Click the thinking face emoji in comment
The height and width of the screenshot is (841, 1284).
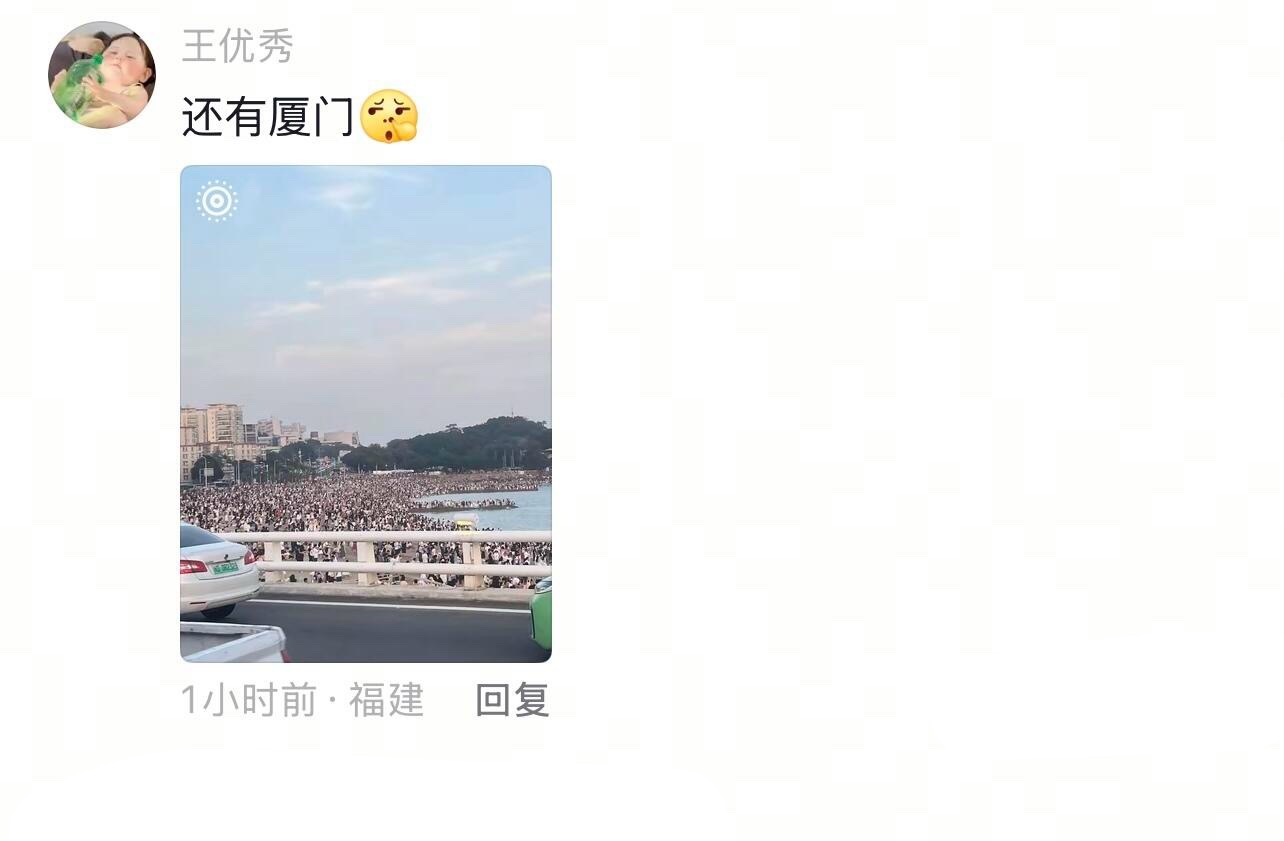point(388,116)
